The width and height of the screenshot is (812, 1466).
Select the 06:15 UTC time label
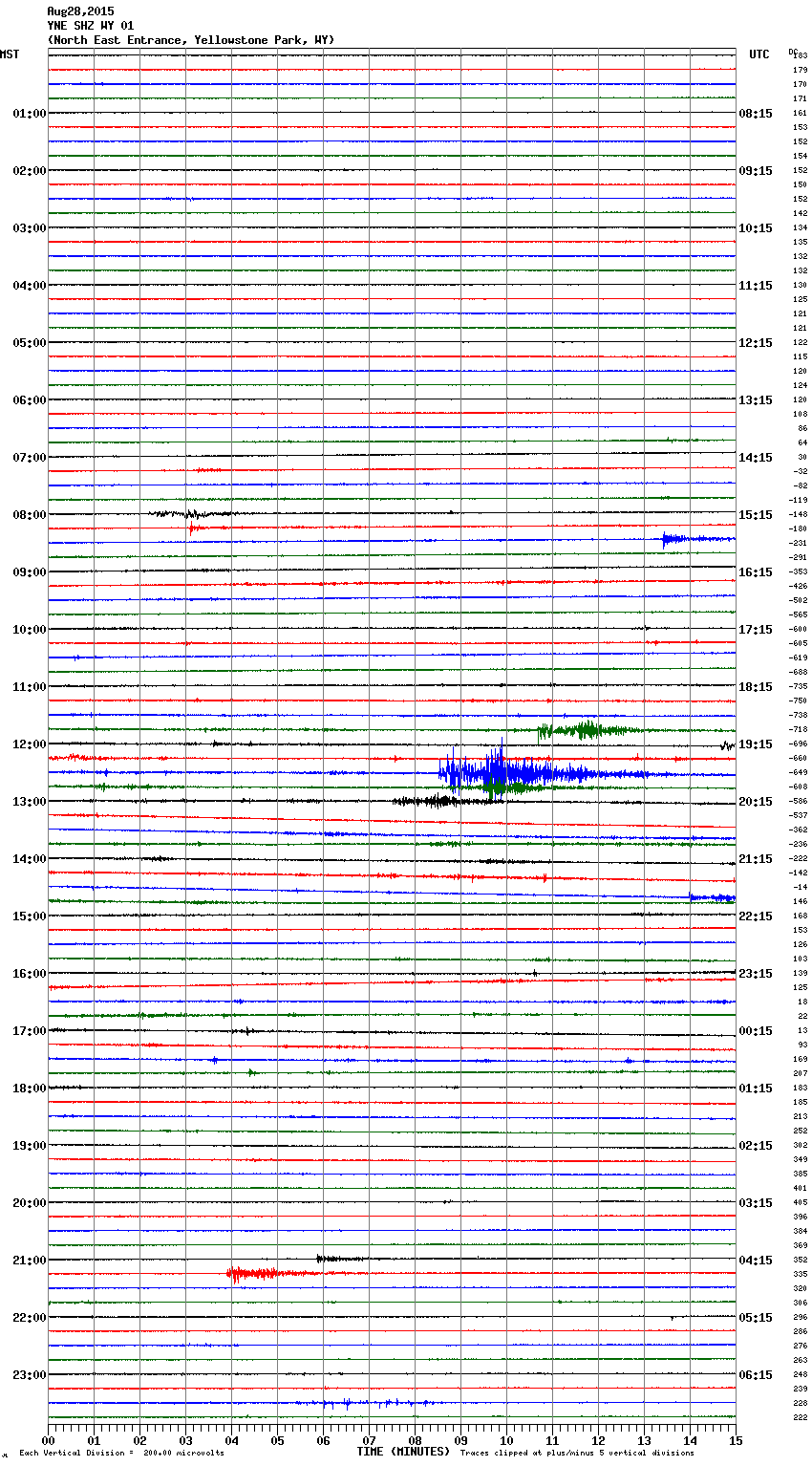(x=756, y=1375)
